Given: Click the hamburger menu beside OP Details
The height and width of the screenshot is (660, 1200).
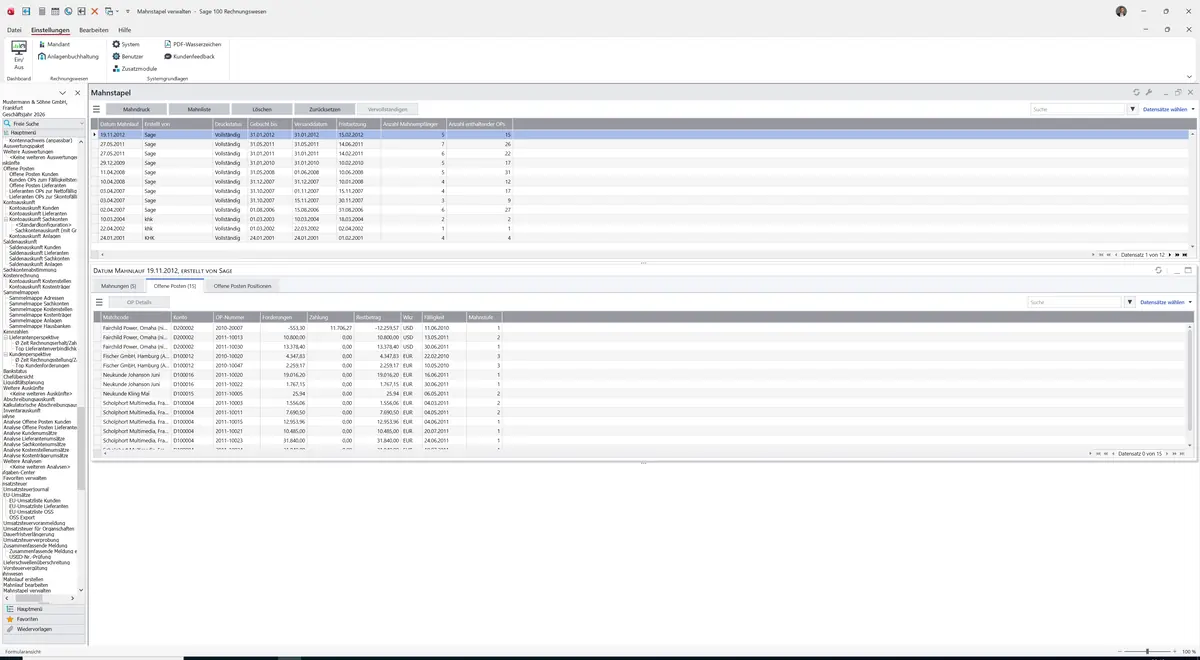Looking at the screenshot, I should coord(99,301).
